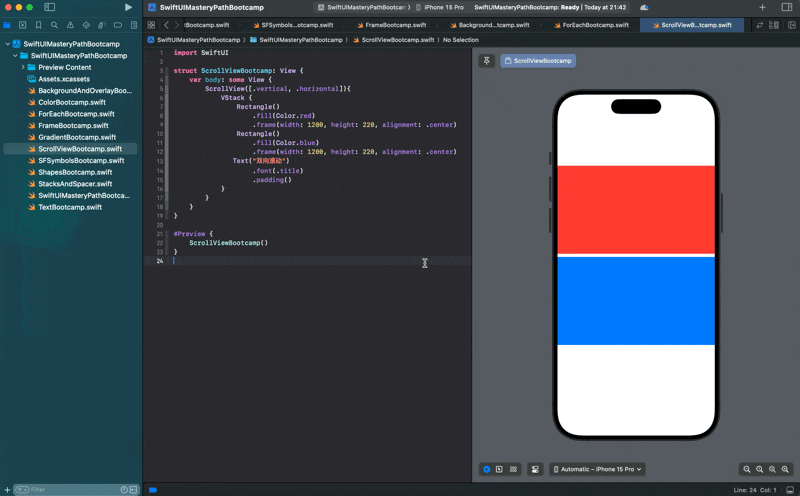Open the Find navigator magnifier icon
Screen dimensions: 800x496
[x=54, y=25]
